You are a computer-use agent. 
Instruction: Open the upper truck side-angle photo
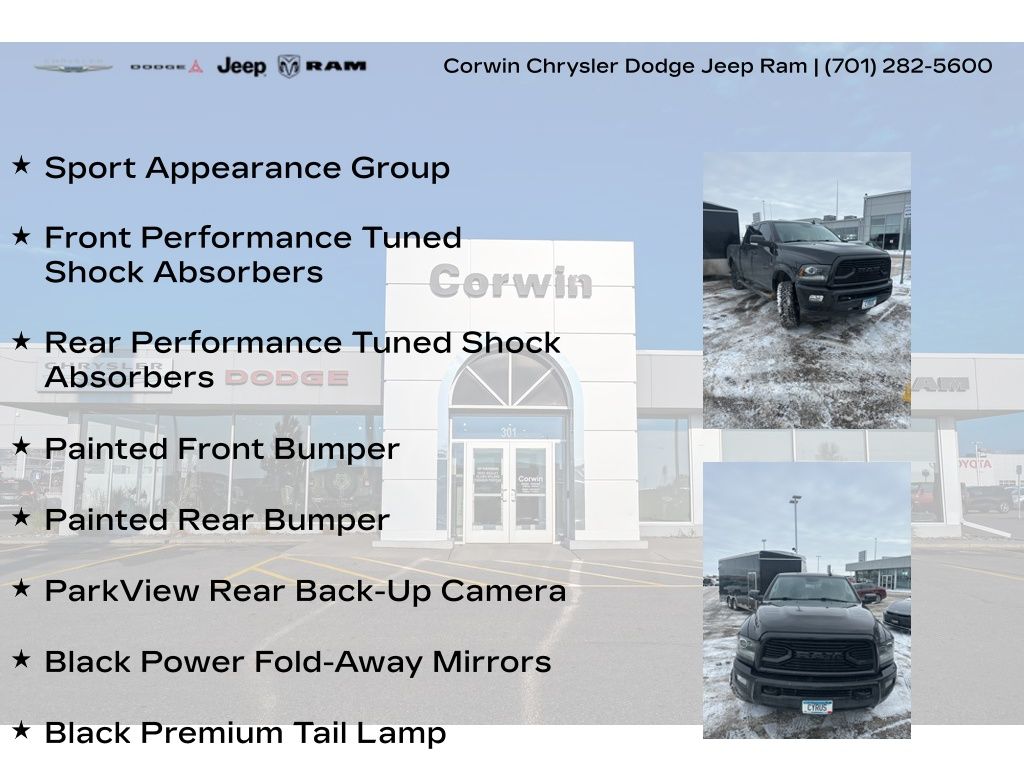click(806, 290)
